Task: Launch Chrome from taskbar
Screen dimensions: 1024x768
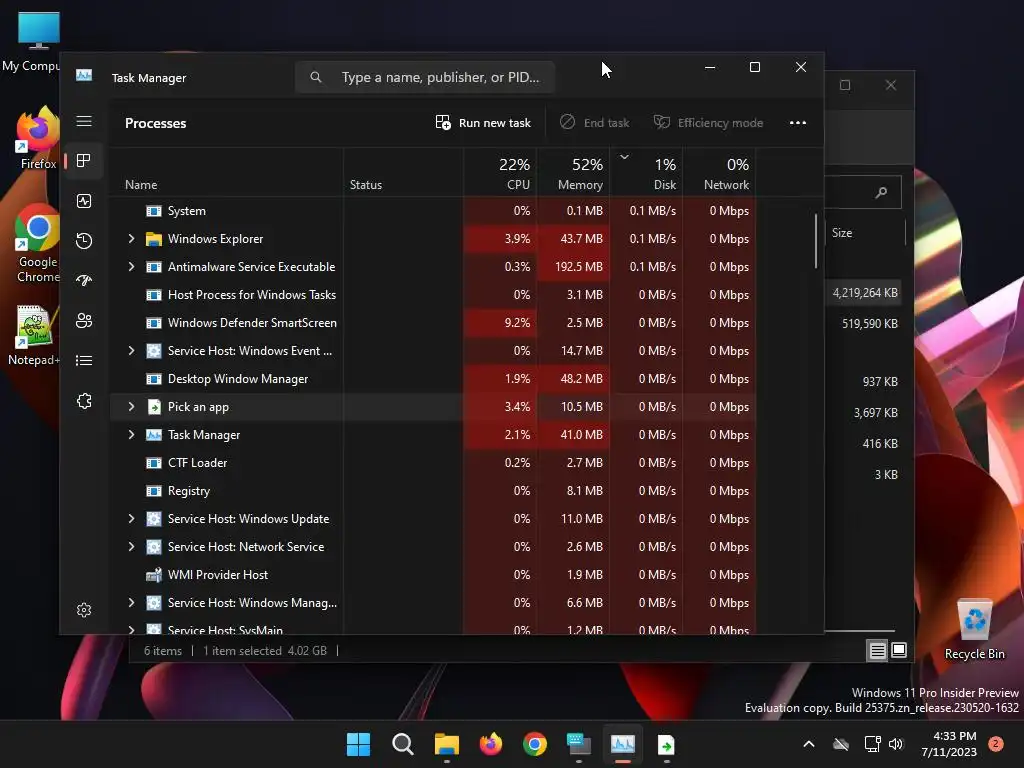Action: point(535,744)
